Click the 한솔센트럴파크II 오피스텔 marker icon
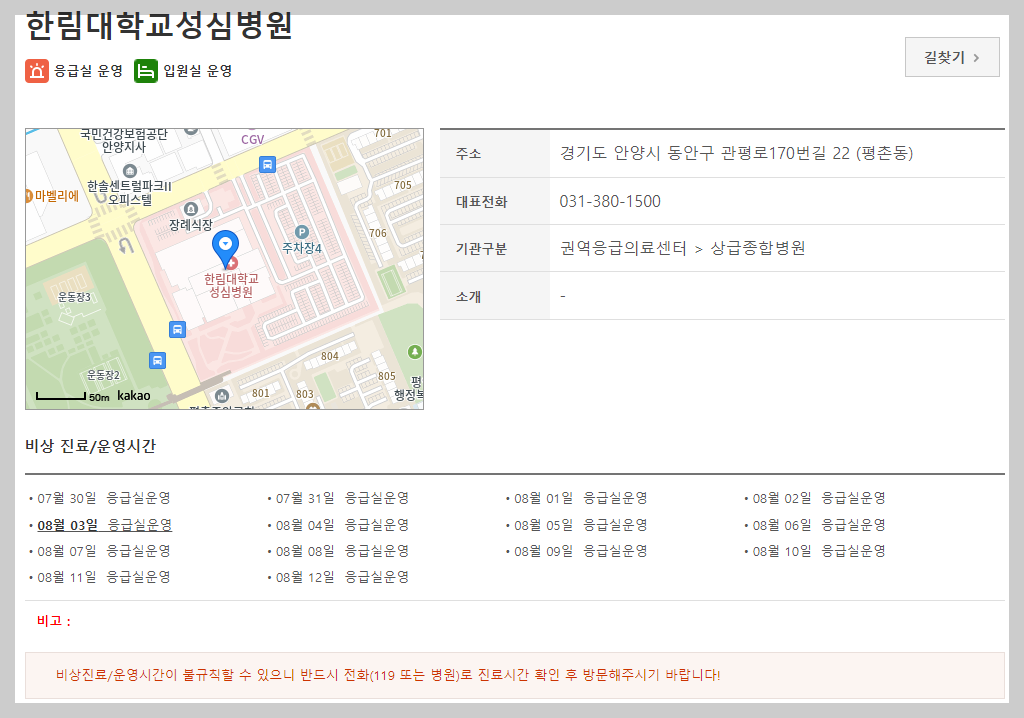Viewport: 1024px width, 718px height. tap(130, 171)
